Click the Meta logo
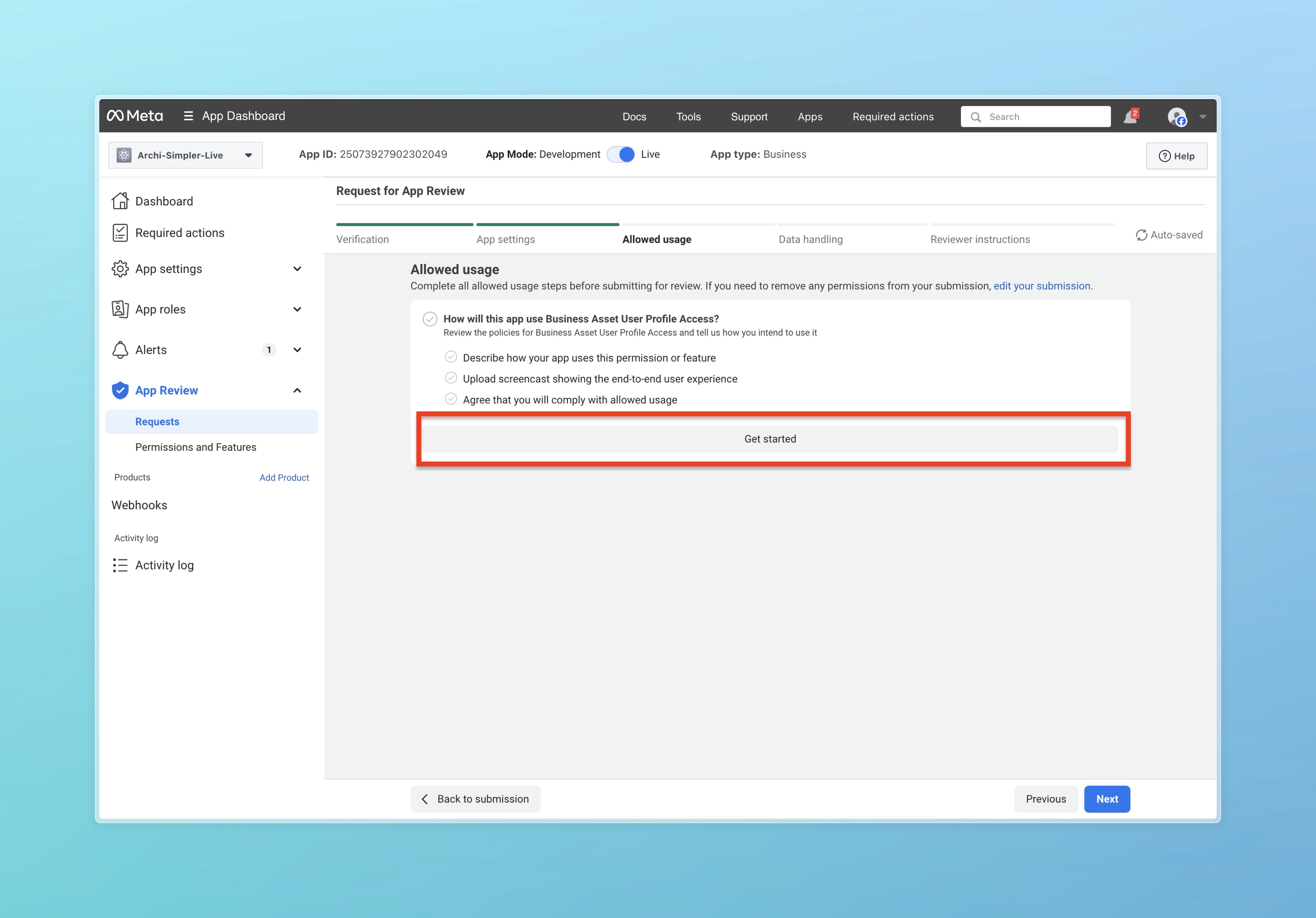1316x918 pixels. tap(135, 116)
